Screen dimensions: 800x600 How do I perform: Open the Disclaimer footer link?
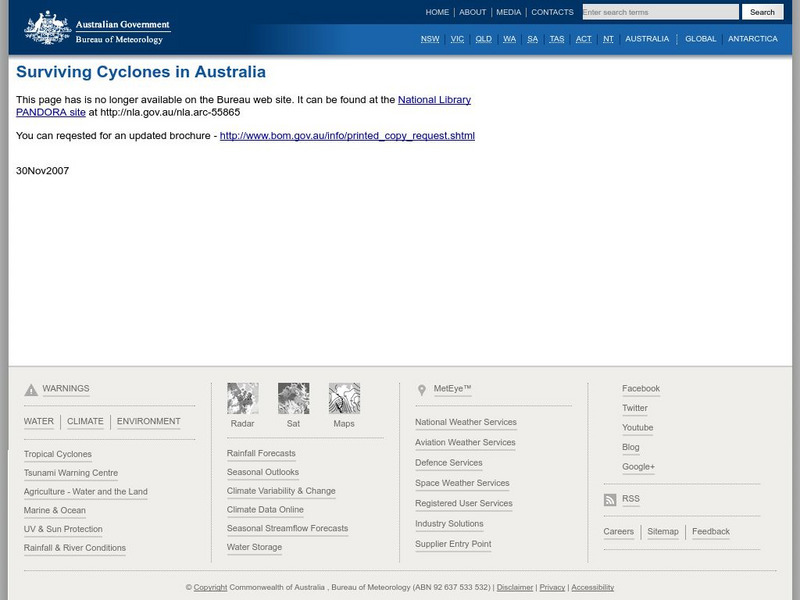(x=515, y=588)
